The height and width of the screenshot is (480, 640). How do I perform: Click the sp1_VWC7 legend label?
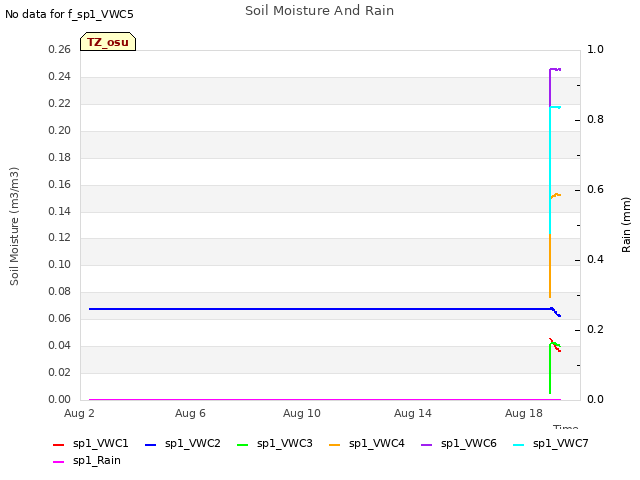[x=560, y=443]
